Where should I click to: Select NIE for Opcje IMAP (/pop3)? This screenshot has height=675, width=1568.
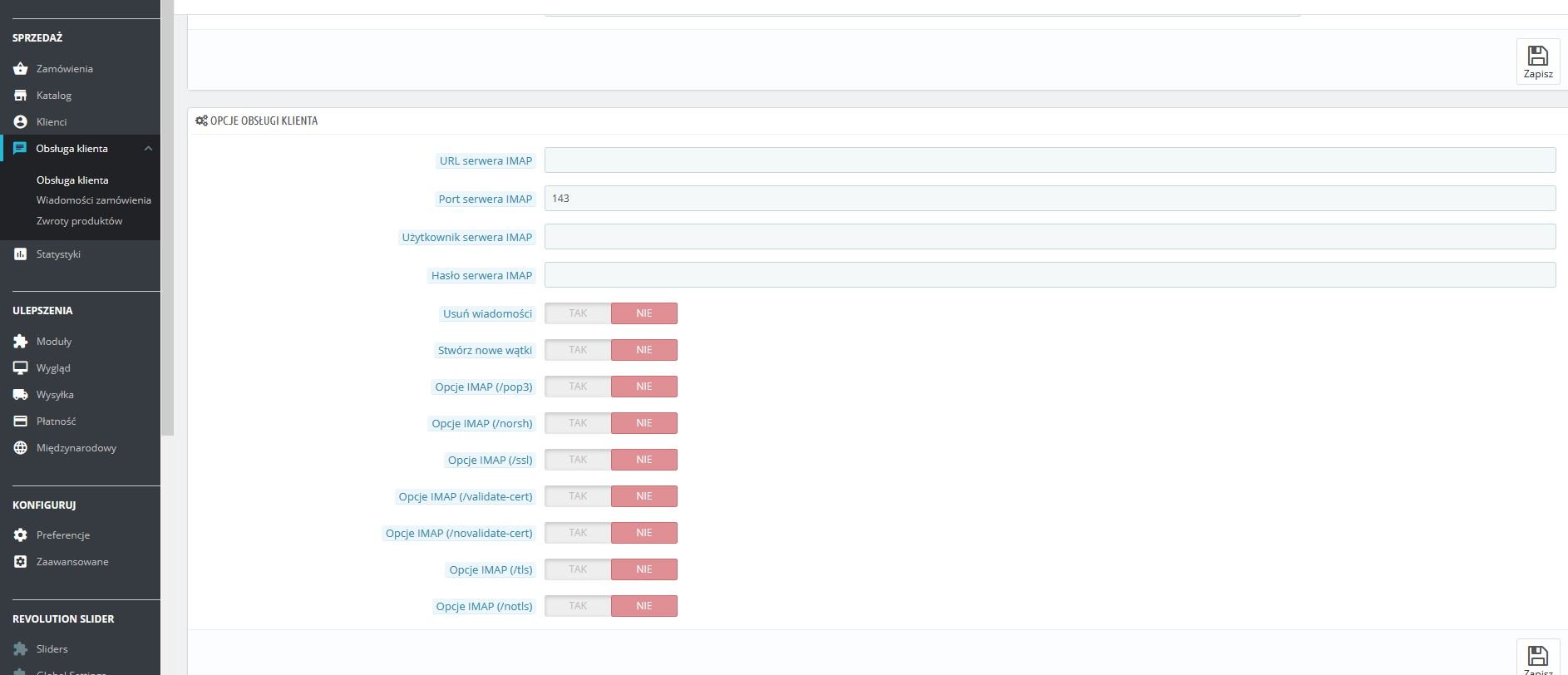click(644, 387)
